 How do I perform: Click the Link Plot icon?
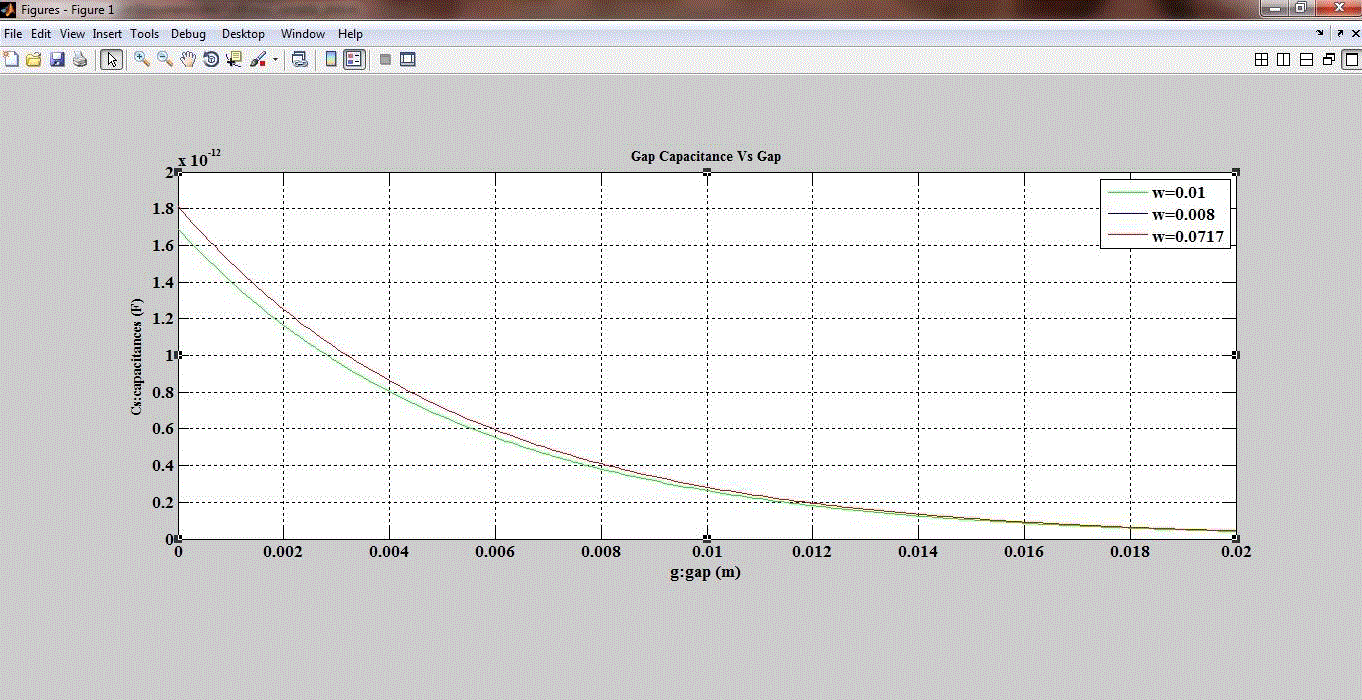coord(299,60)
